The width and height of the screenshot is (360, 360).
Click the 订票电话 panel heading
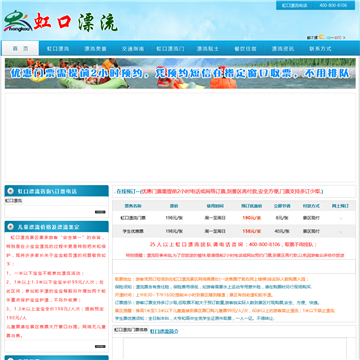47,191
